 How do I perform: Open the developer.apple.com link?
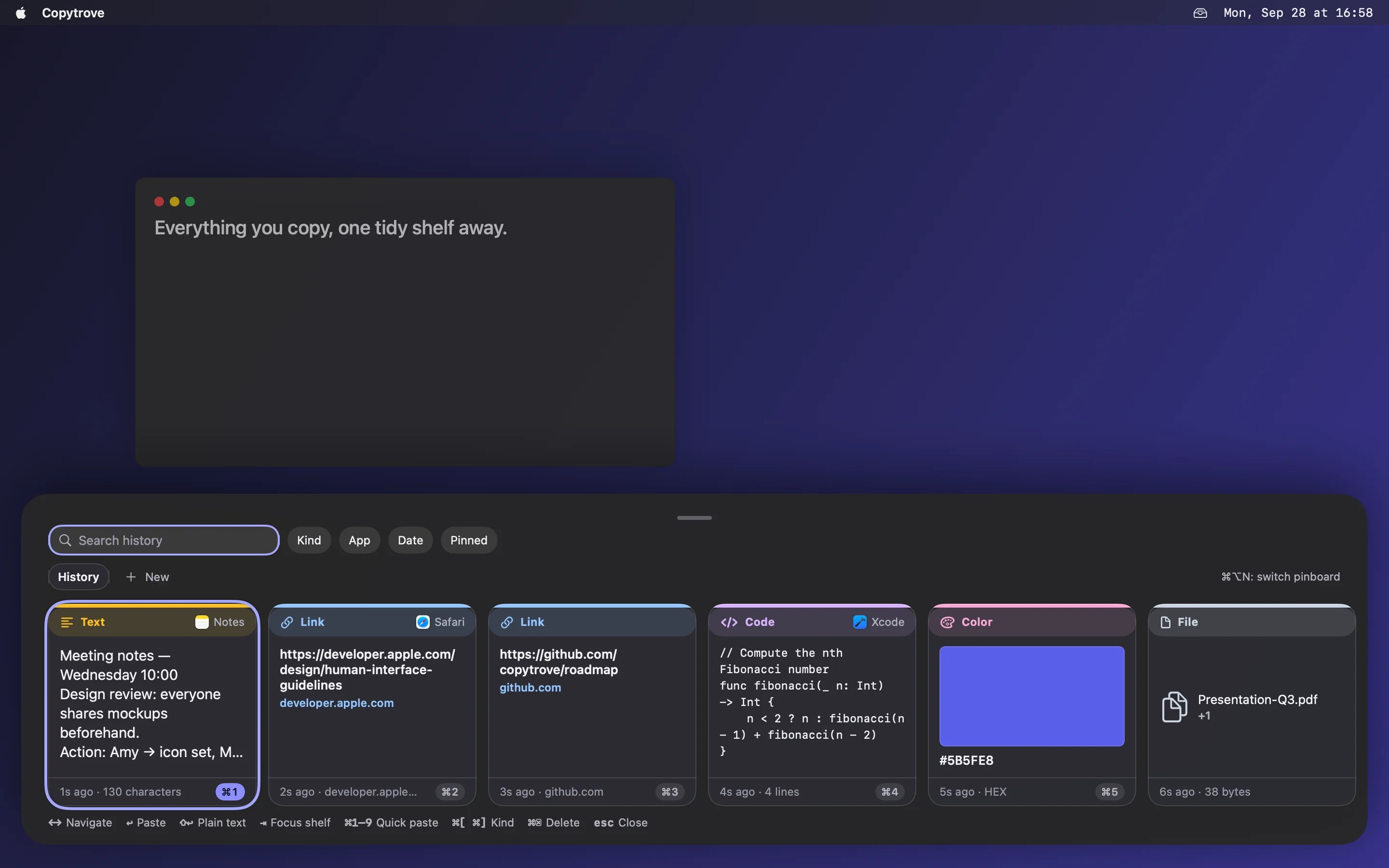pos(336,703)
